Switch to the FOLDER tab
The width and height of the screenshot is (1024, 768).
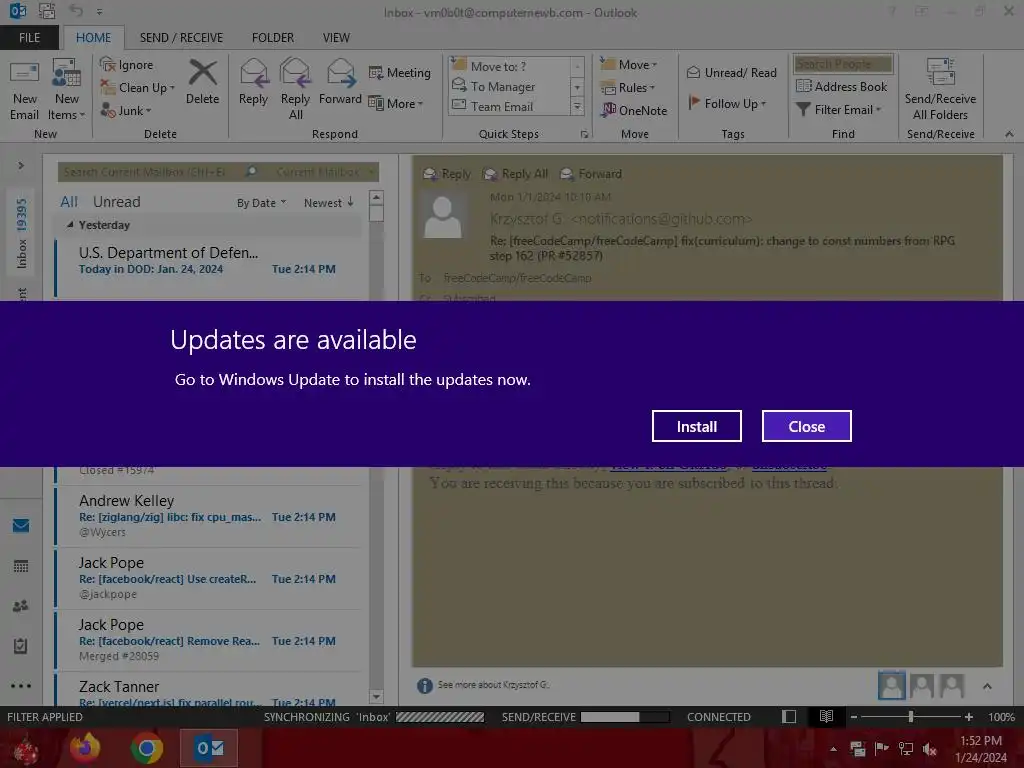(x=272, y=38)
